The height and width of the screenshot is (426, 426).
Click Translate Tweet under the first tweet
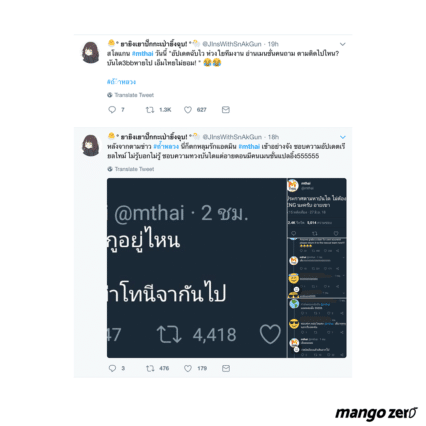click(x=131, y=95)
